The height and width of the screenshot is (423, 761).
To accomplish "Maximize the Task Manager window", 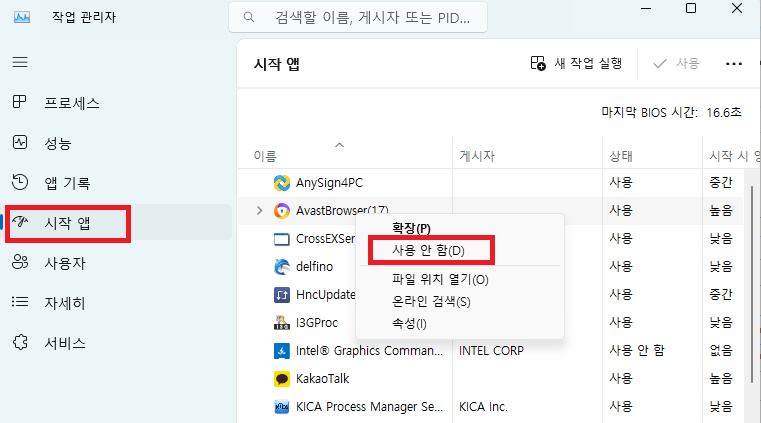I will pos(691,8).
